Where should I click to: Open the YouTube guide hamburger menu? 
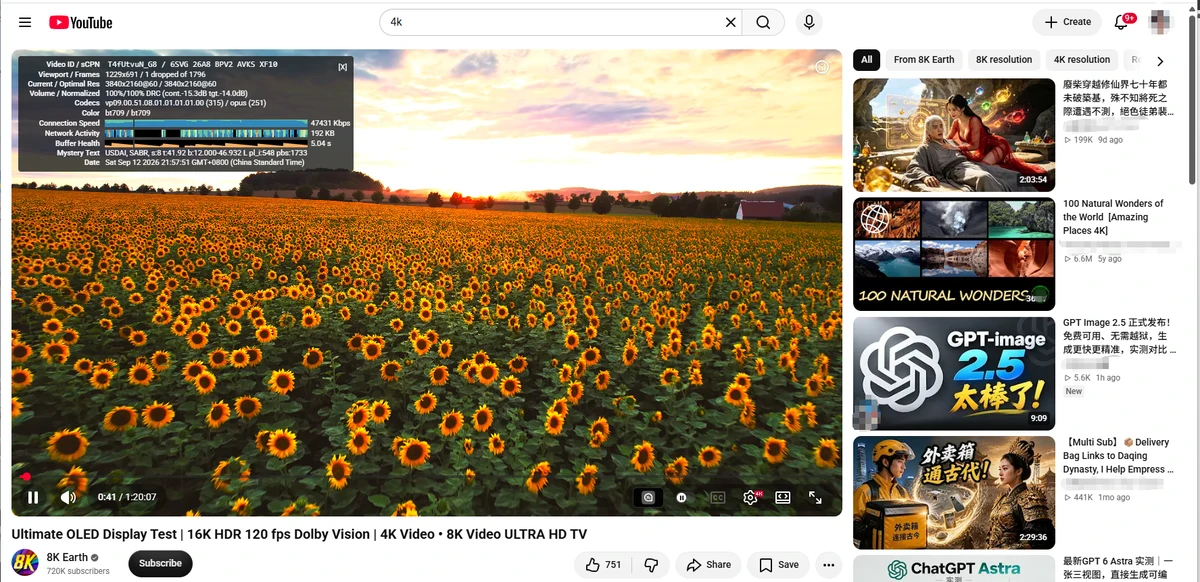[25, 22]
